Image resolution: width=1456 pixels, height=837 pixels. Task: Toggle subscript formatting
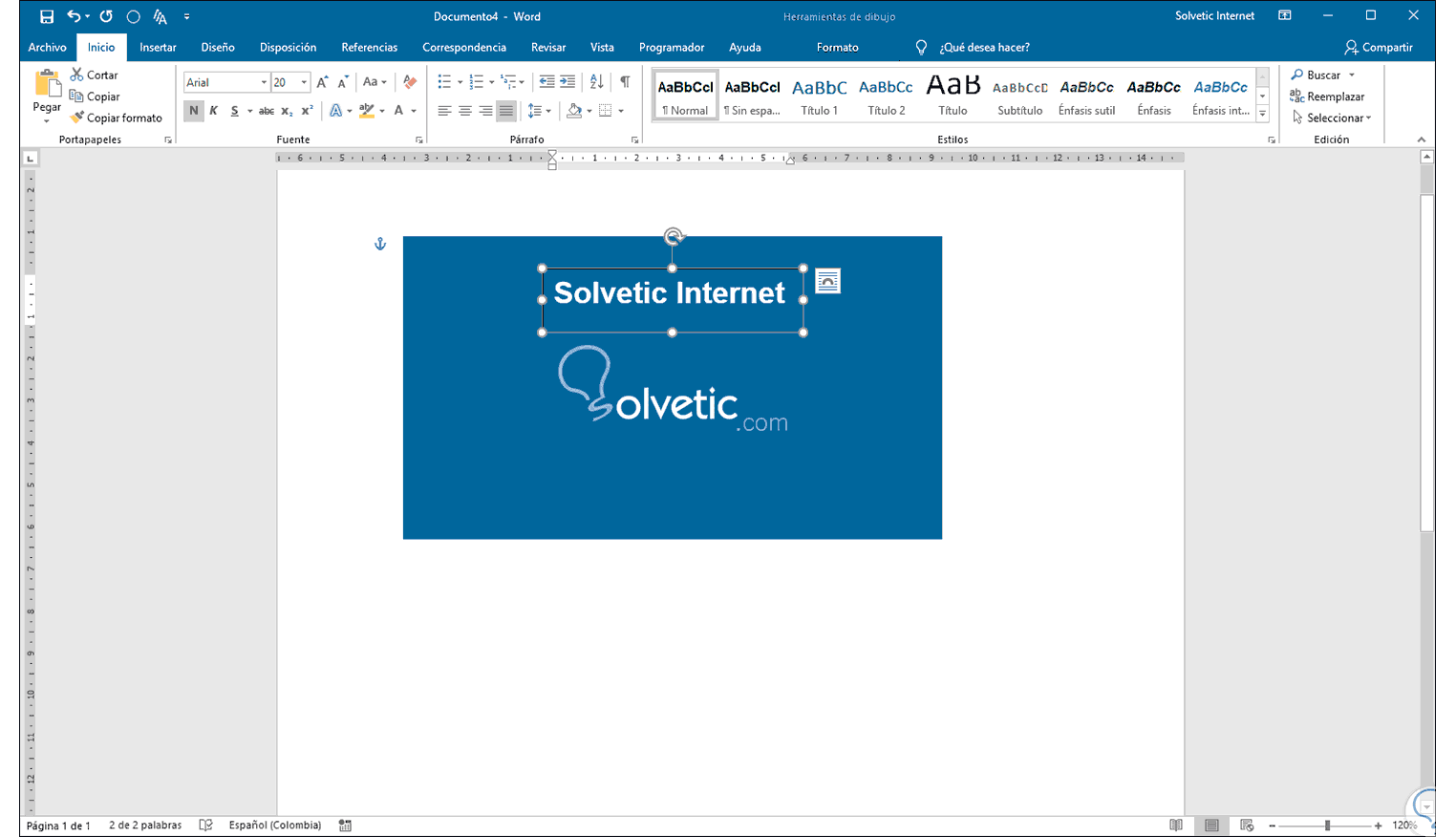click(287, 111)
